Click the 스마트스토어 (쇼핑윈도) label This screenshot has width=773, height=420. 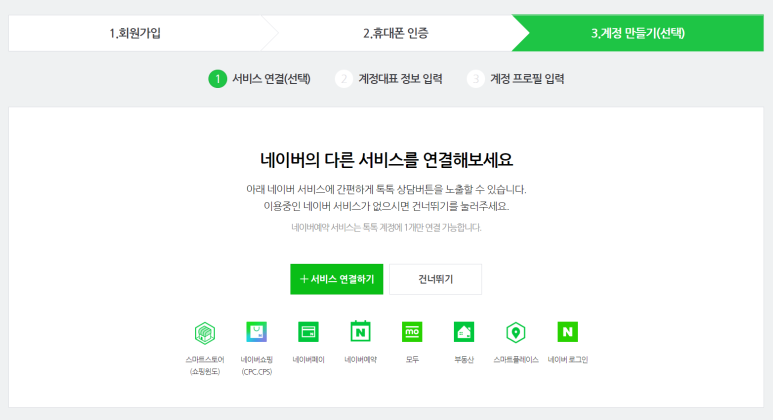coord(205,365)
